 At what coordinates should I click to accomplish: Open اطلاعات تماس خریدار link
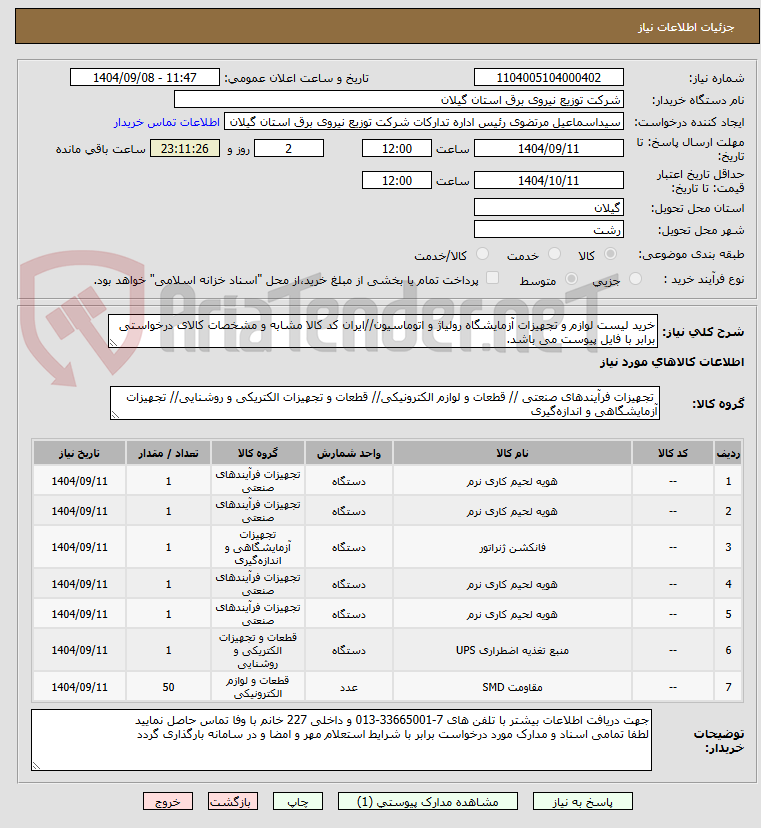(167, 123)
